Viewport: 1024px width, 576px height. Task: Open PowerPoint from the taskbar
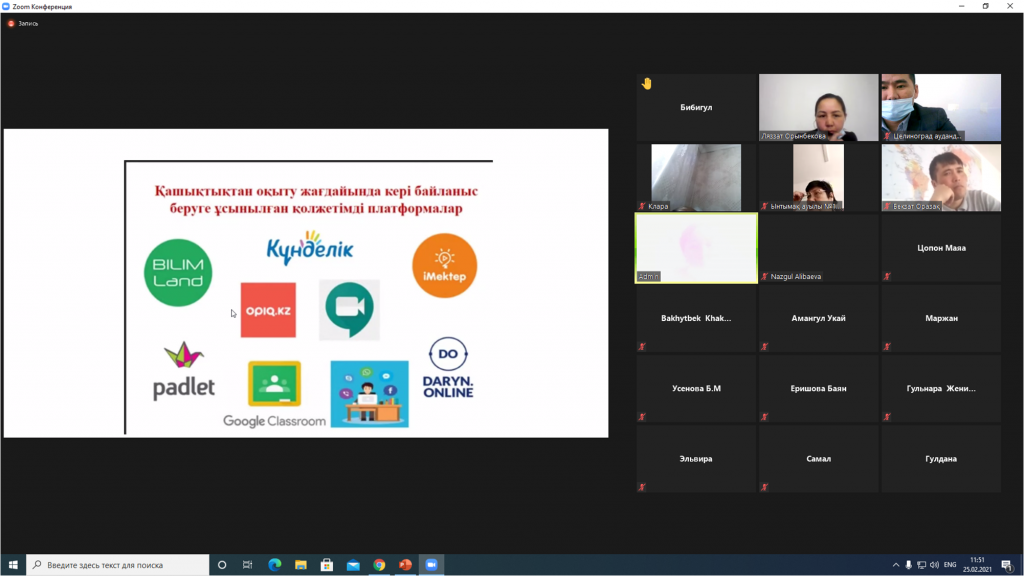click(405, 565)
